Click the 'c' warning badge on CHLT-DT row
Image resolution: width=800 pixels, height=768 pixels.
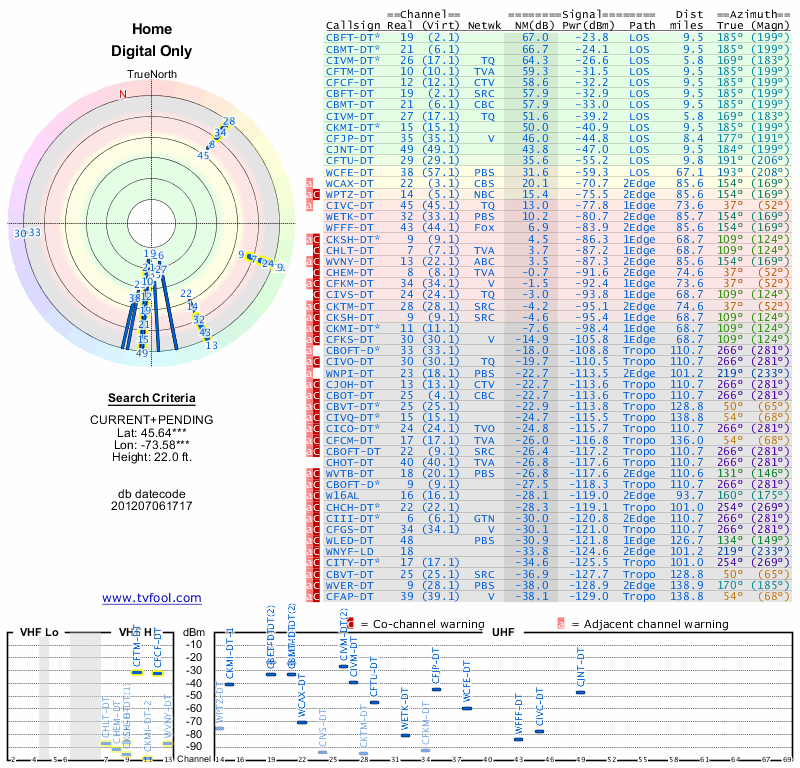[316, 251]
